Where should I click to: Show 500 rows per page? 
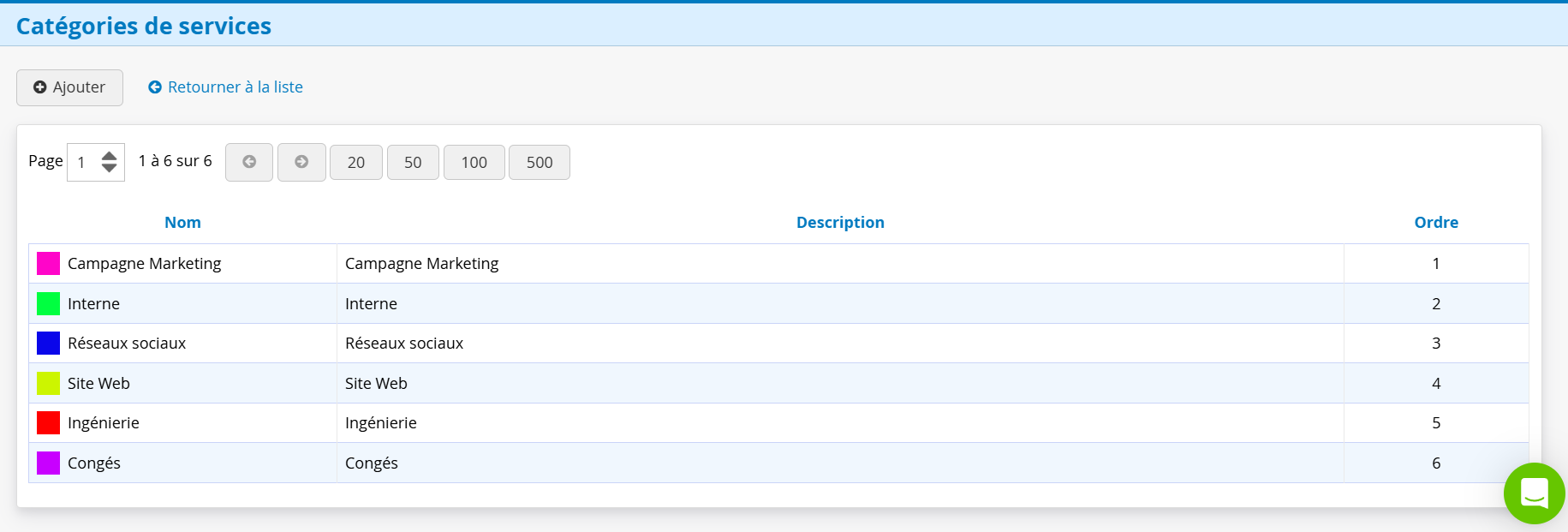point(540,163)
